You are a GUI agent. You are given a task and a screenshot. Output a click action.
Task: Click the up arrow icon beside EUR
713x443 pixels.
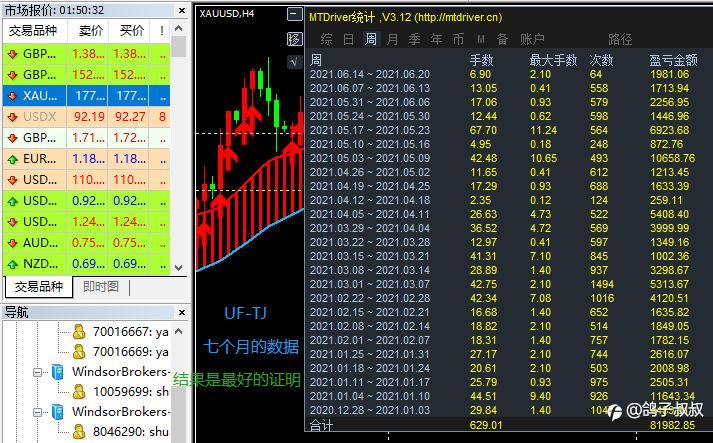pos(12,160)
